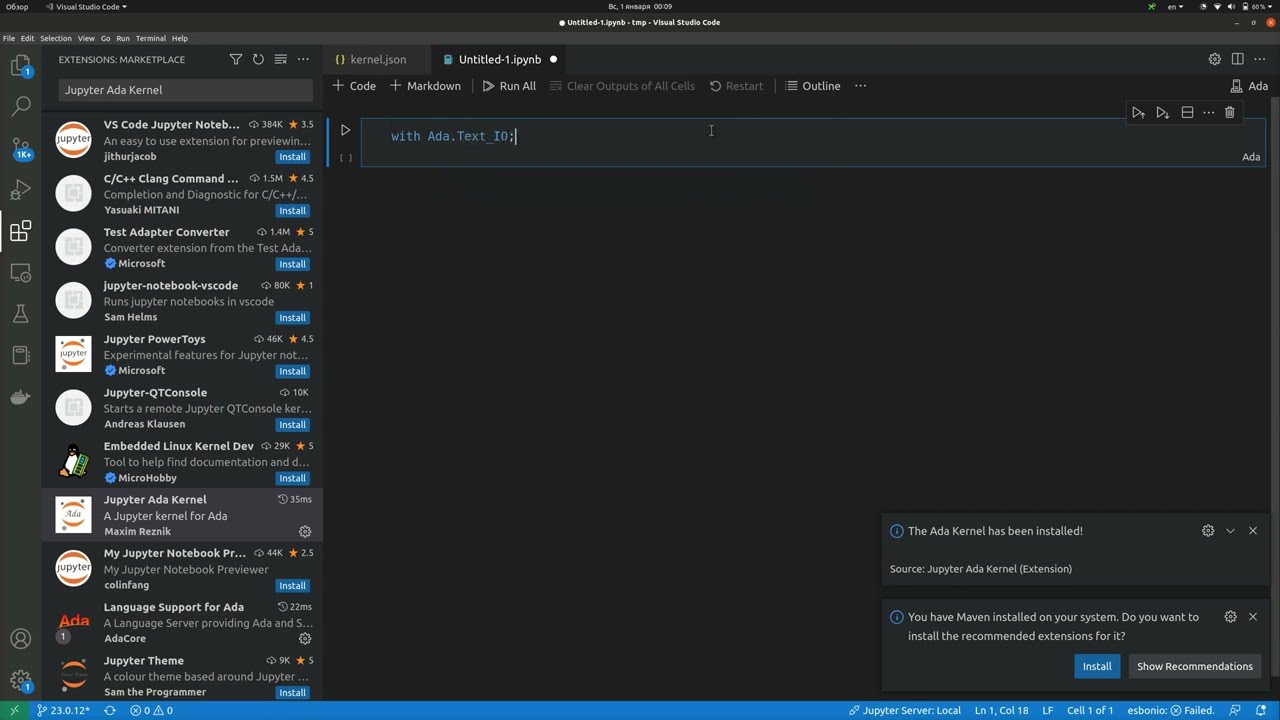Open the Manage gear in activity bar
Screen dimensions: 1280x720
pos(21,680)
